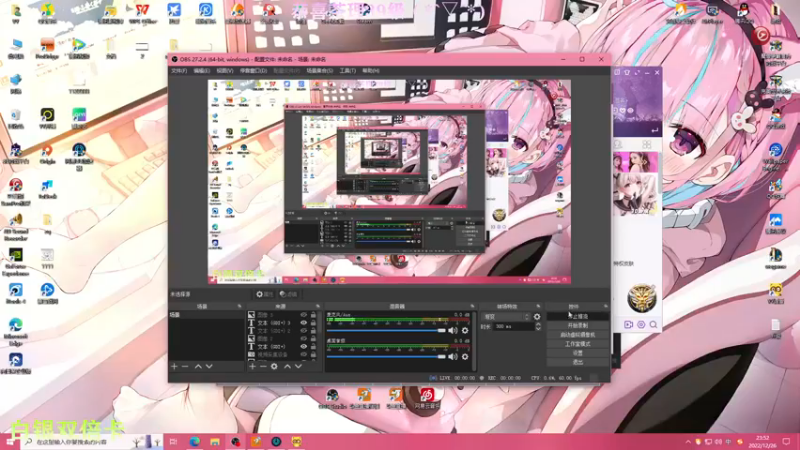Open the 停靠窗口(D) menu in OBS

point(253,71)
